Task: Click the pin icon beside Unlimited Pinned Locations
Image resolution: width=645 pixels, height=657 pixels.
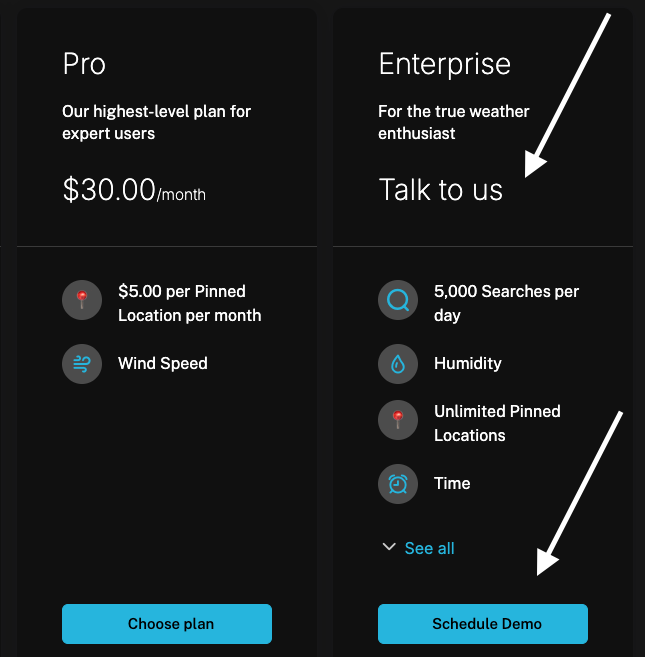Action: pos(398,422)
